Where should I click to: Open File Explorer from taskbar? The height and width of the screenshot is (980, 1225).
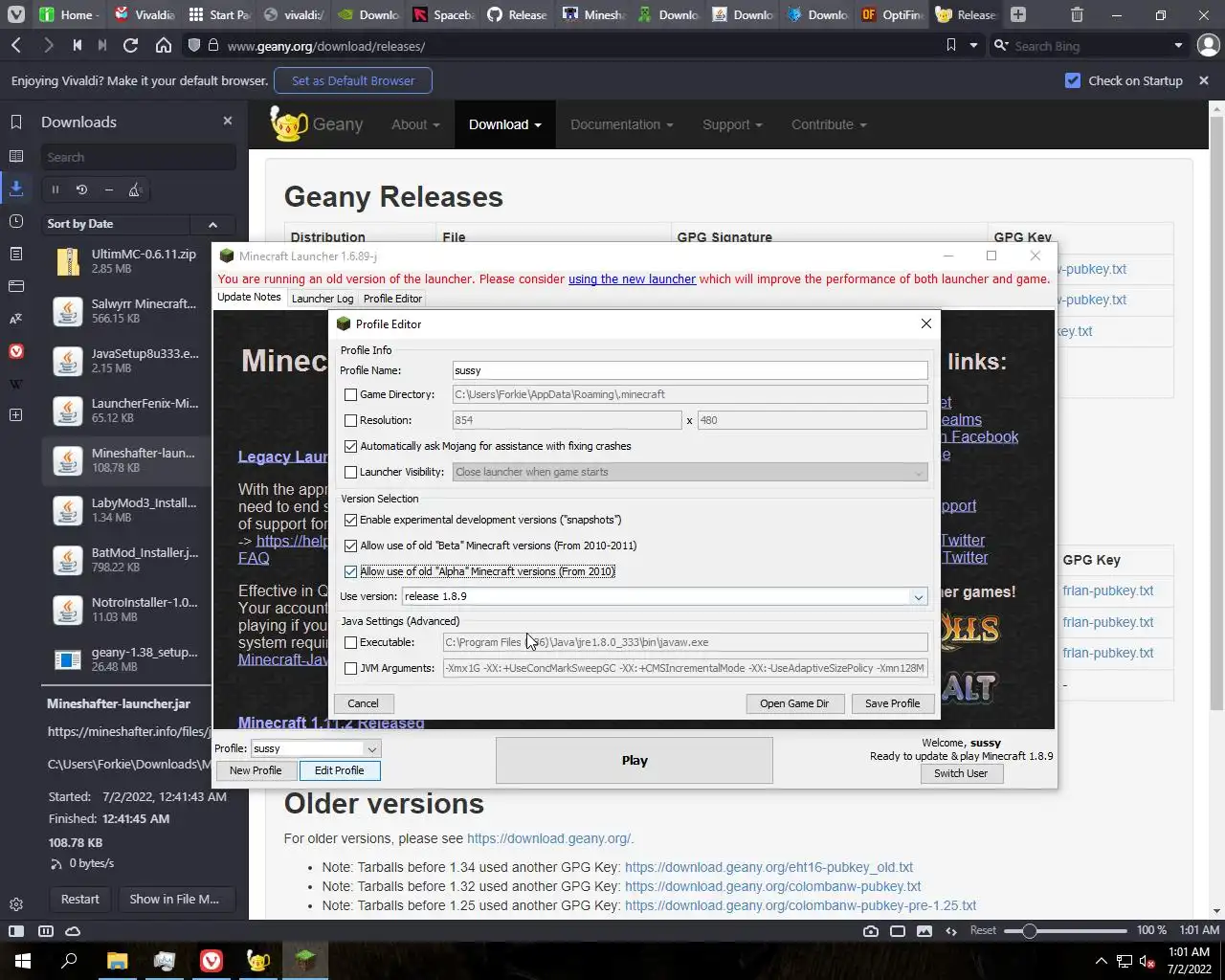pyautogui.click(x=117, y=960)
